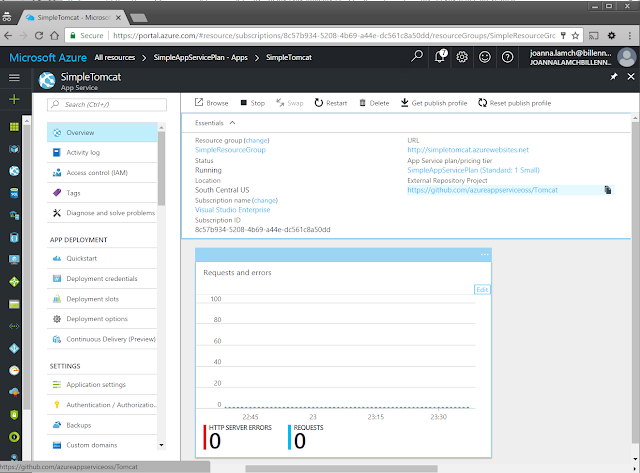This screenshot has height=473, width=640.
Task: Open the Chrome three-dot menu
Action: tap(630, 36)
